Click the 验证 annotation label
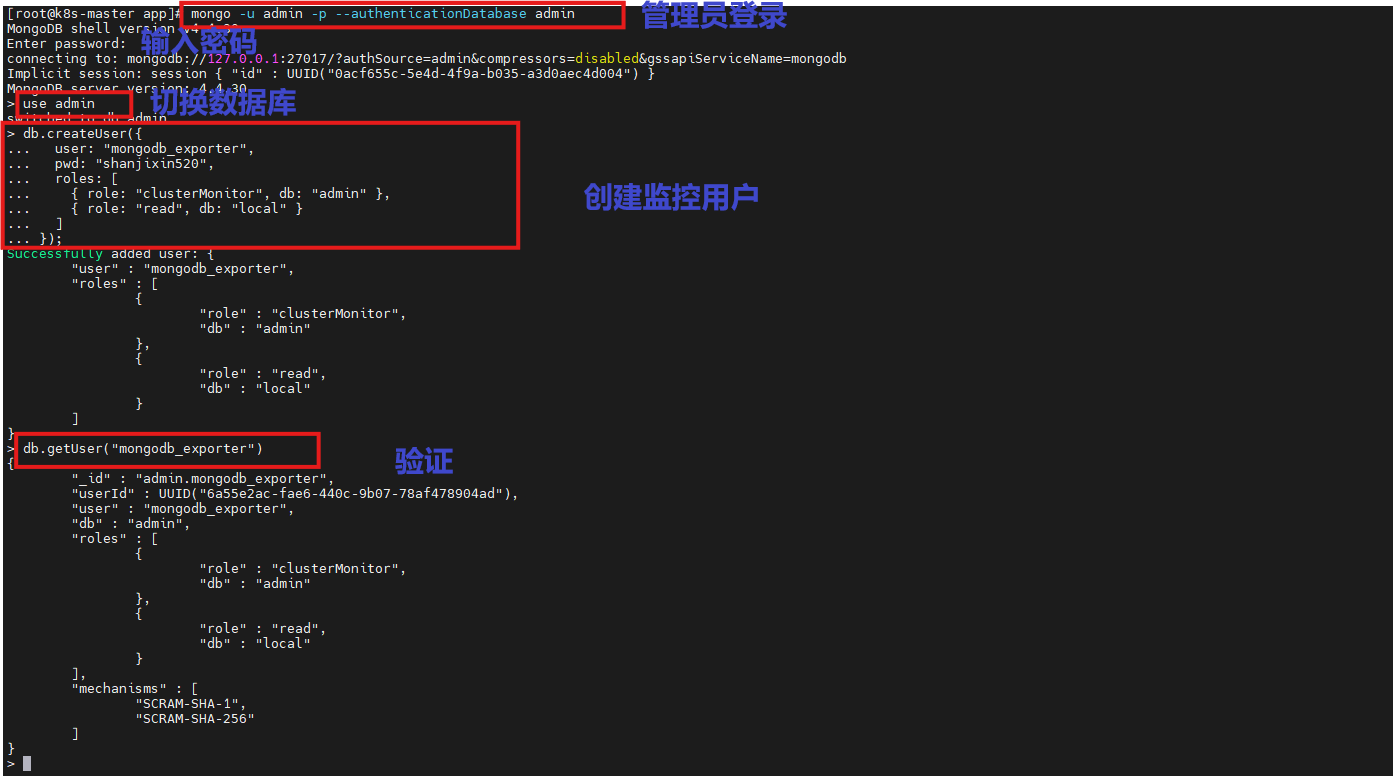Viewport: 1393px width, 776px height. click(424, 461)
